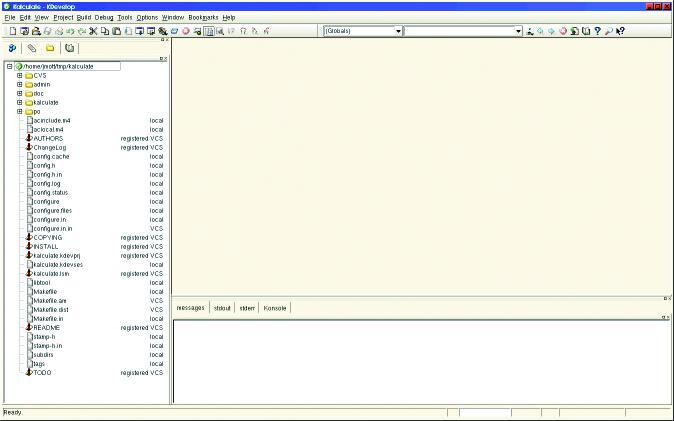Switch to the Konsole tab
The width and height of the screenshot is (674, 421).
click(x=275, y=308)
